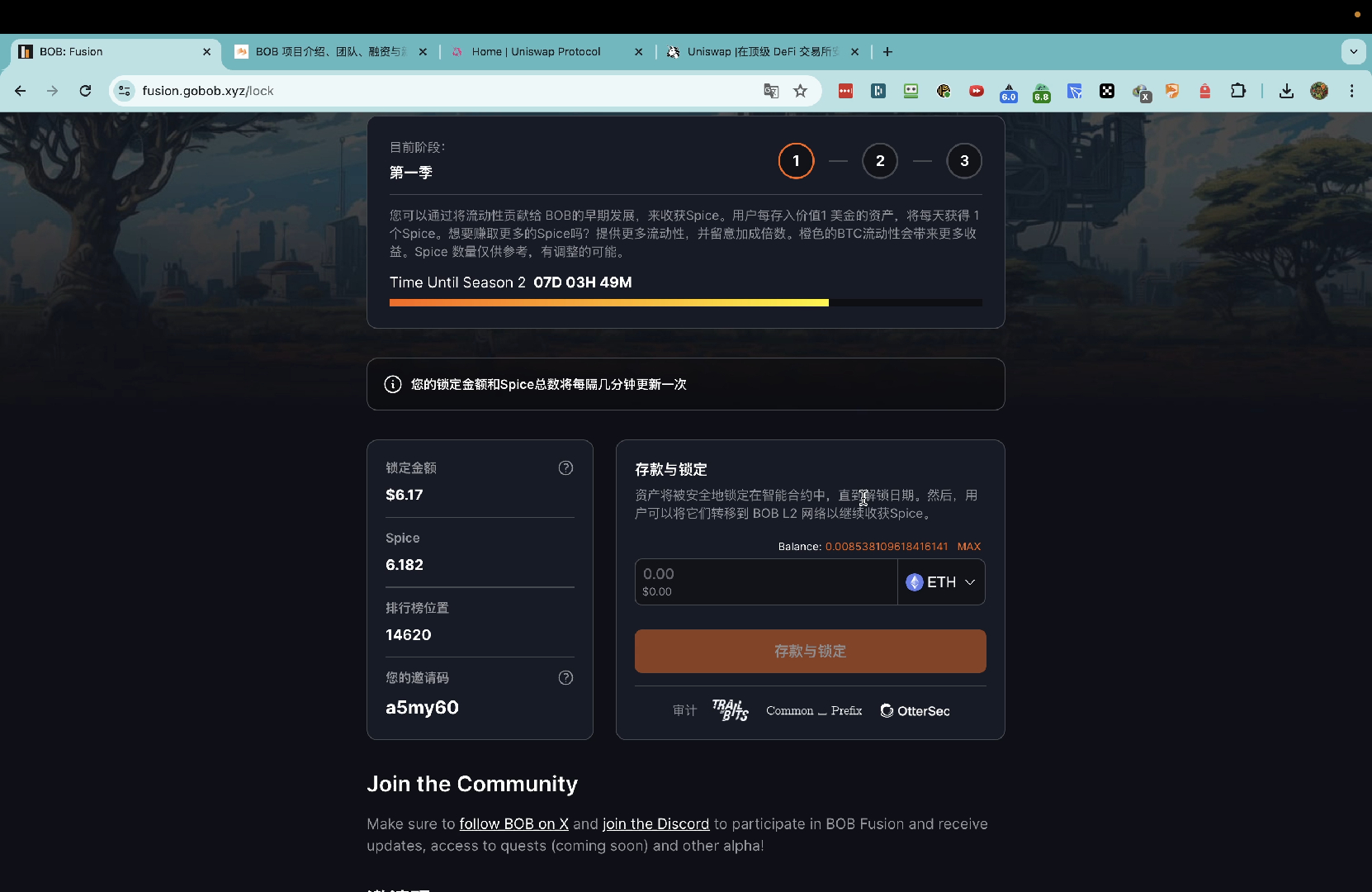Open the black-and-white pattern extension icon

1107,91
